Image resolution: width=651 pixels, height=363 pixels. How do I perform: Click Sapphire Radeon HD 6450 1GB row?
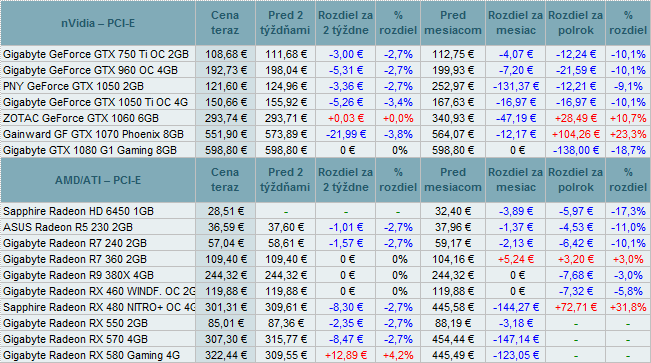[326, 211]
